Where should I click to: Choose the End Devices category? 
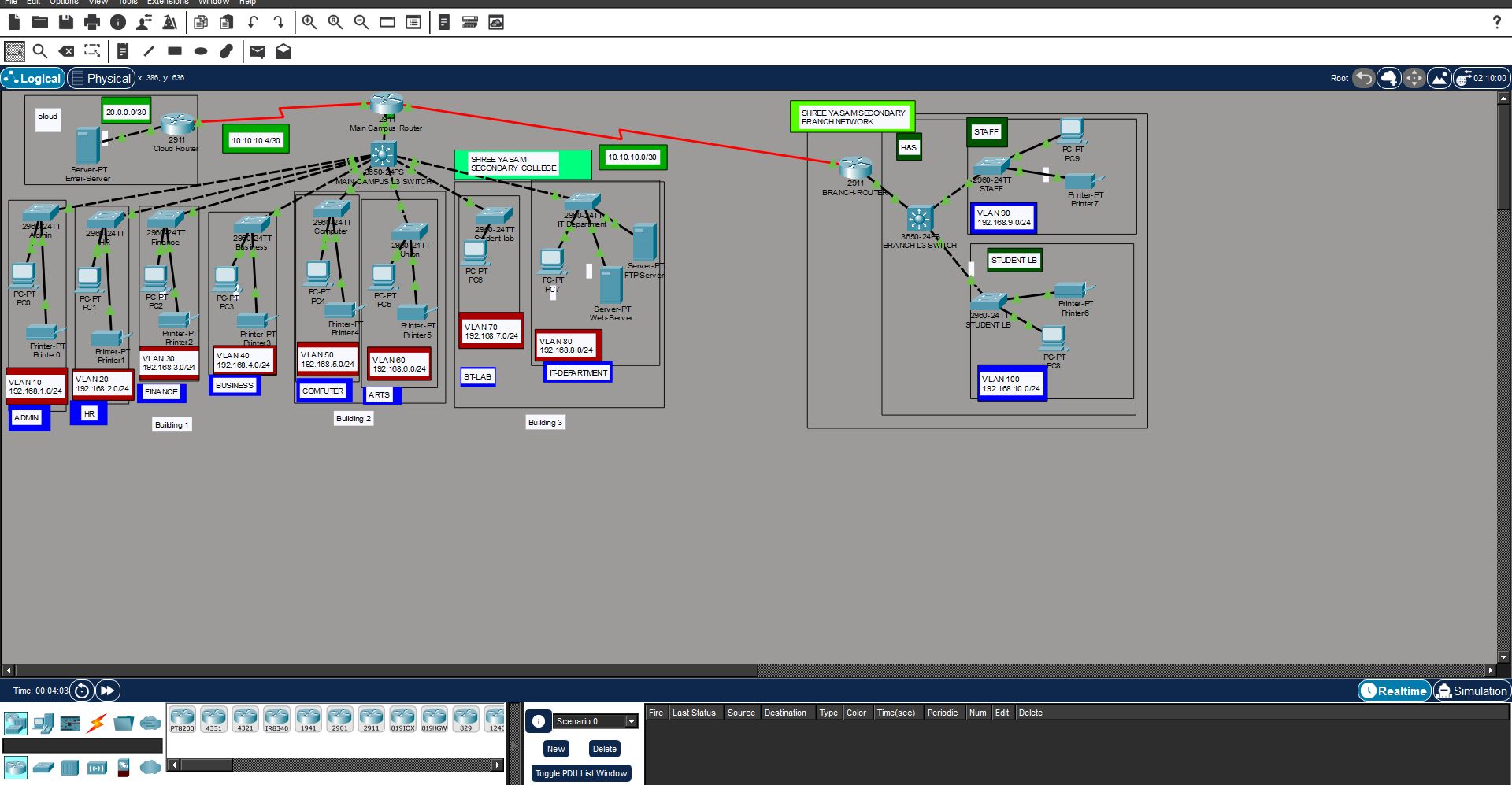[43, 723]
